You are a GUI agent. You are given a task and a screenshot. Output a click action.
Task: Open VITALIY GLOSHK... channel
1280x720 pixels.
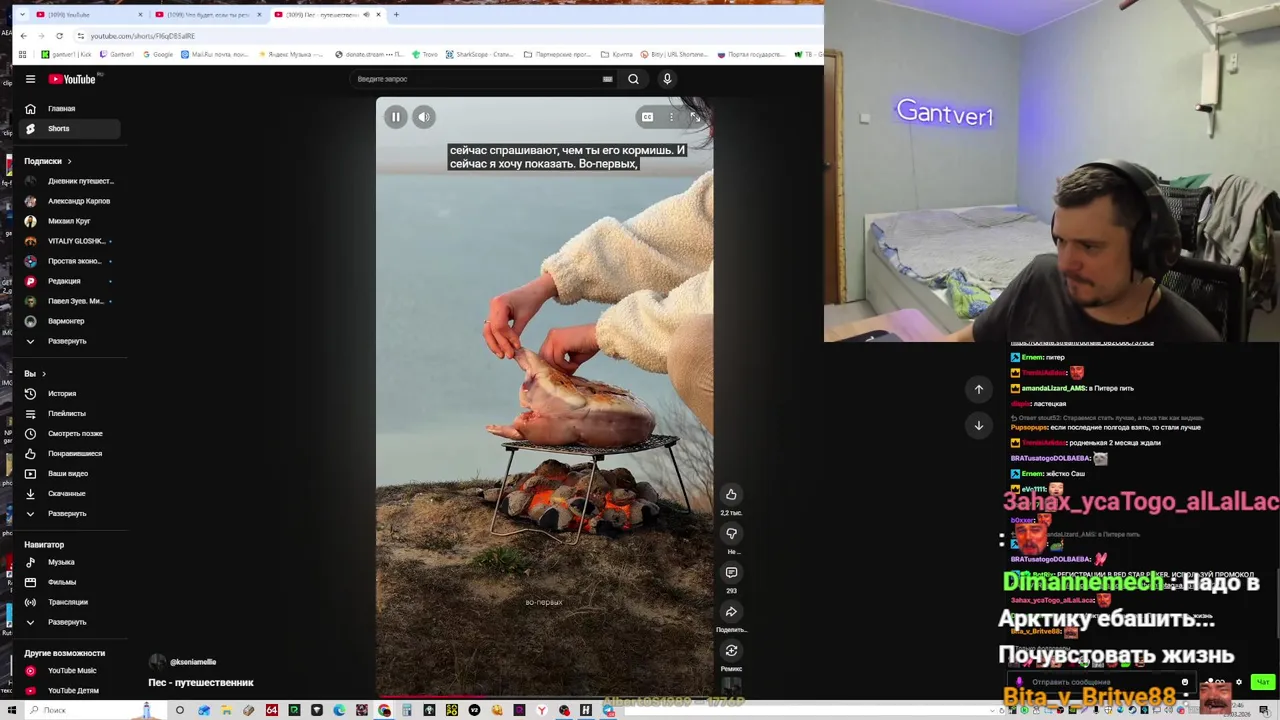69,241
